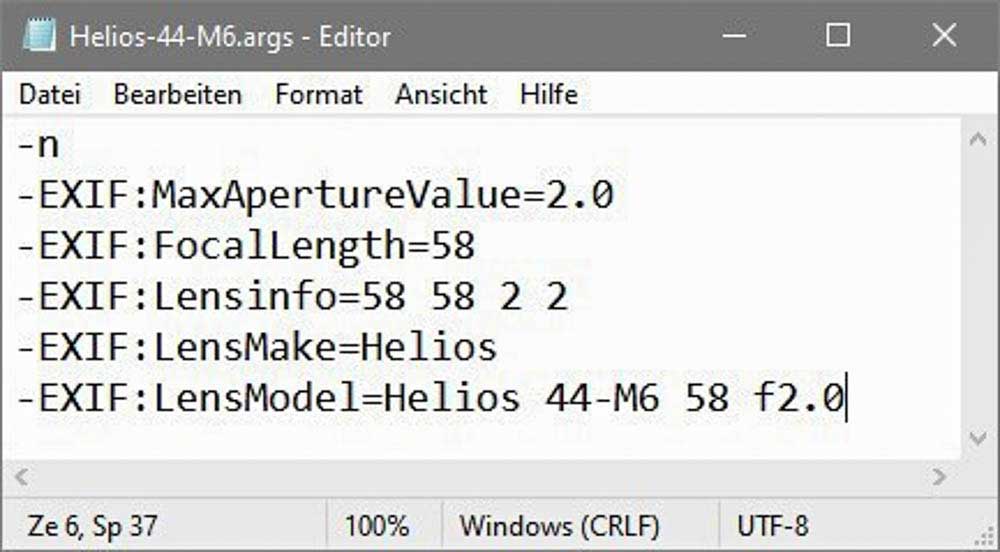The image size is (1000, 552).
Task: Click the Lensinfo=58 58 2 2 line
Action: click(292, 297)
